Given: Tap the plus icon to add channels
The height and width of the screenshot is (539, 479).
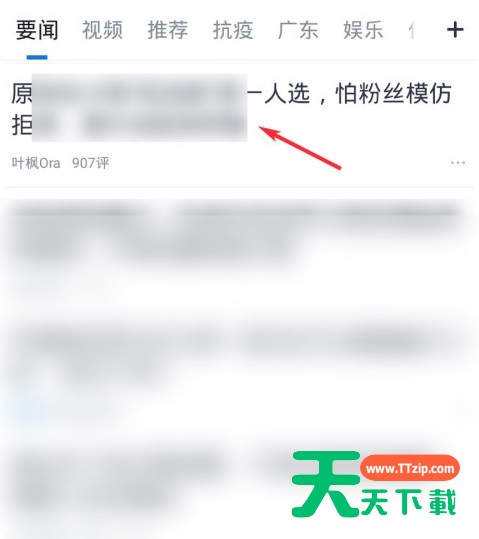Looking at the screenshot, I should point(455,30).
